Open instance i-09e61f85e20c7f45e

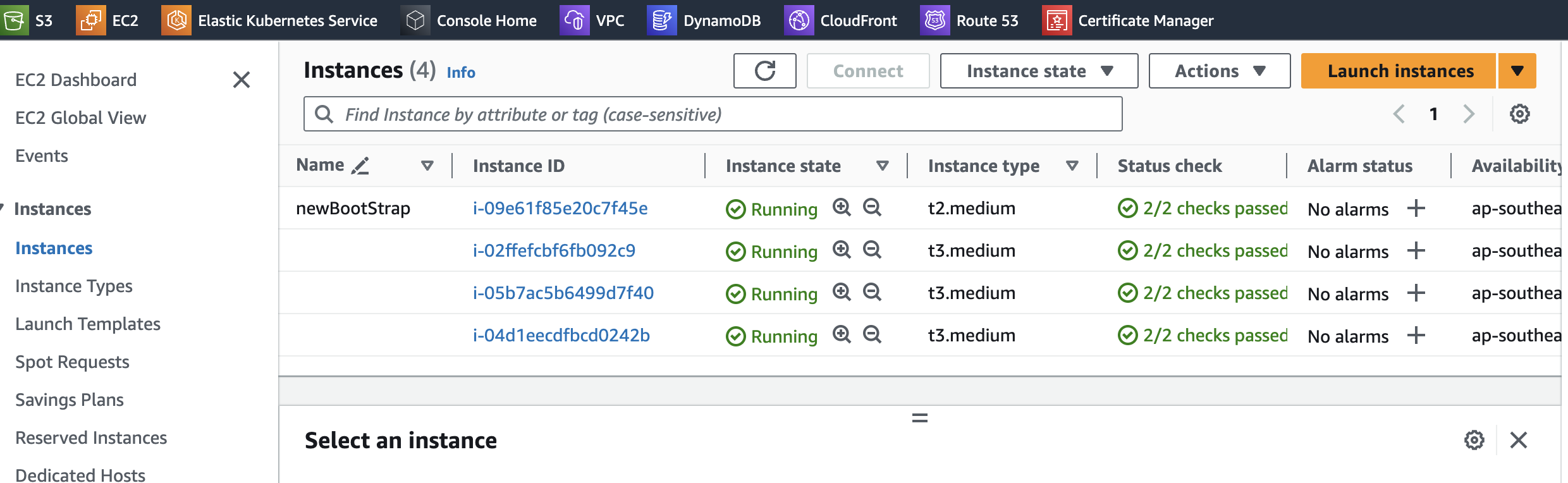560,208
